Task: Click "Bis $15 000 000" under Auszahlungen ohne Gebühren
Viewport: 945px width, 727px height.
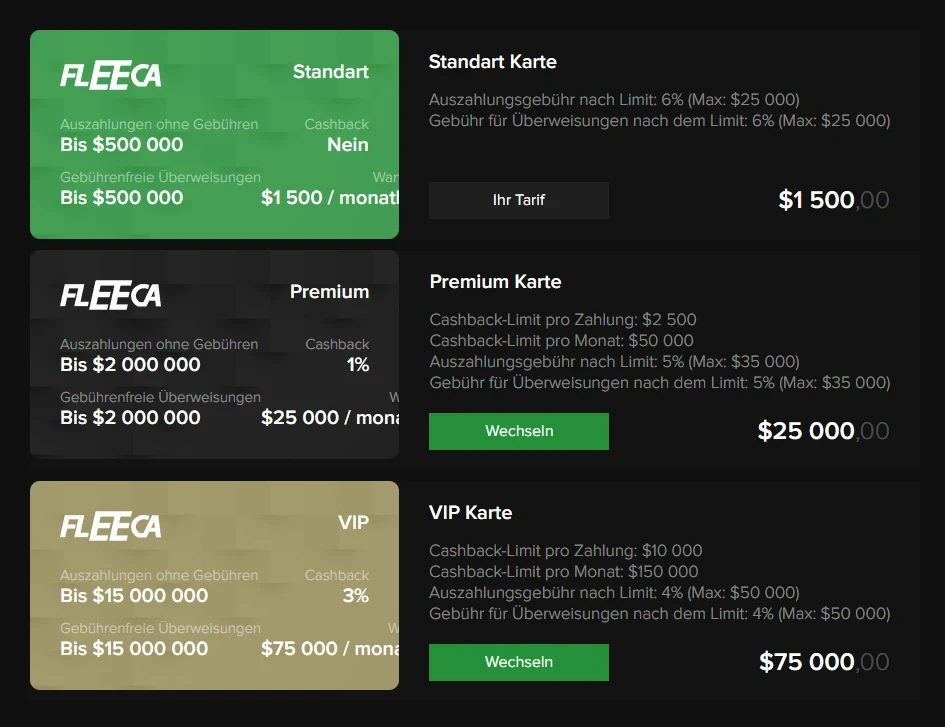Action: point(134,596)
